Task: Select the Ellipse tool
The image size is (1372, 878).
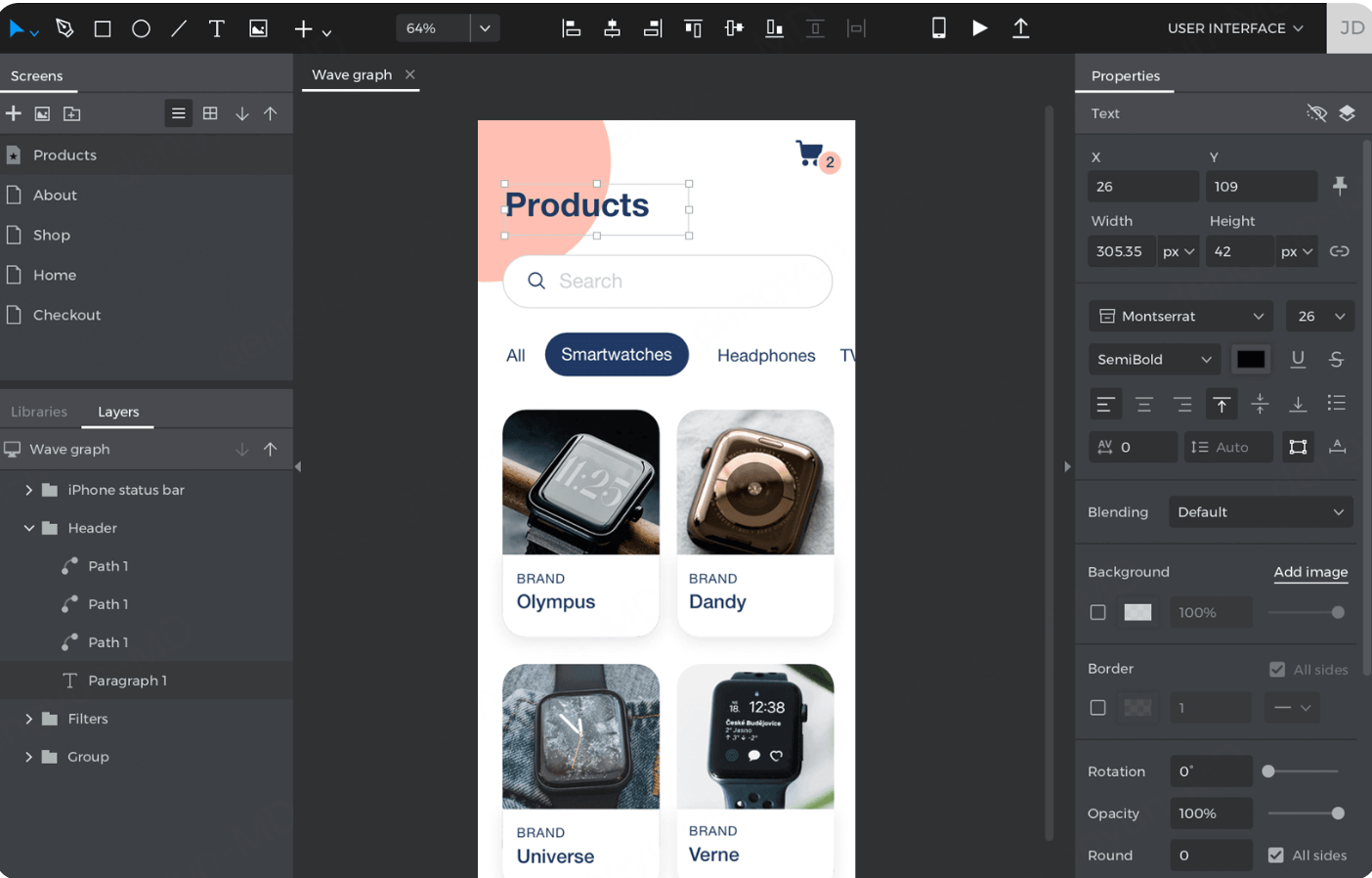Action: [140, 28]
